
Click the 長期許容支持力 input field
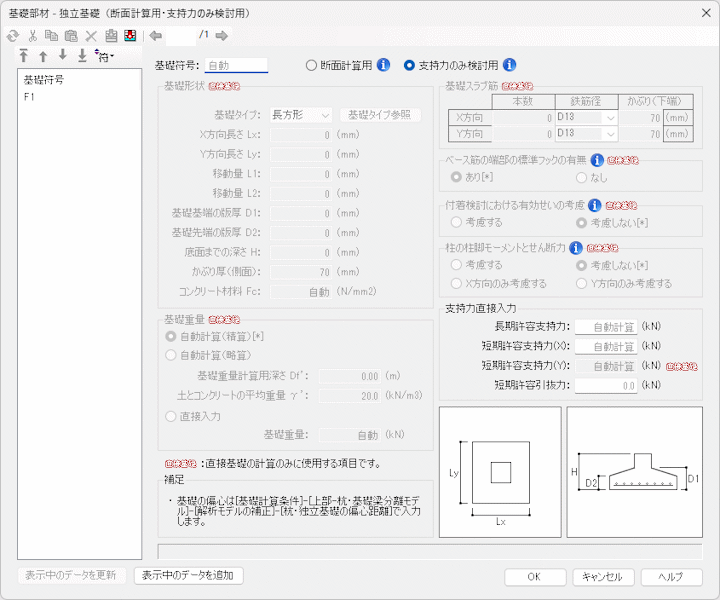point(606,327)
